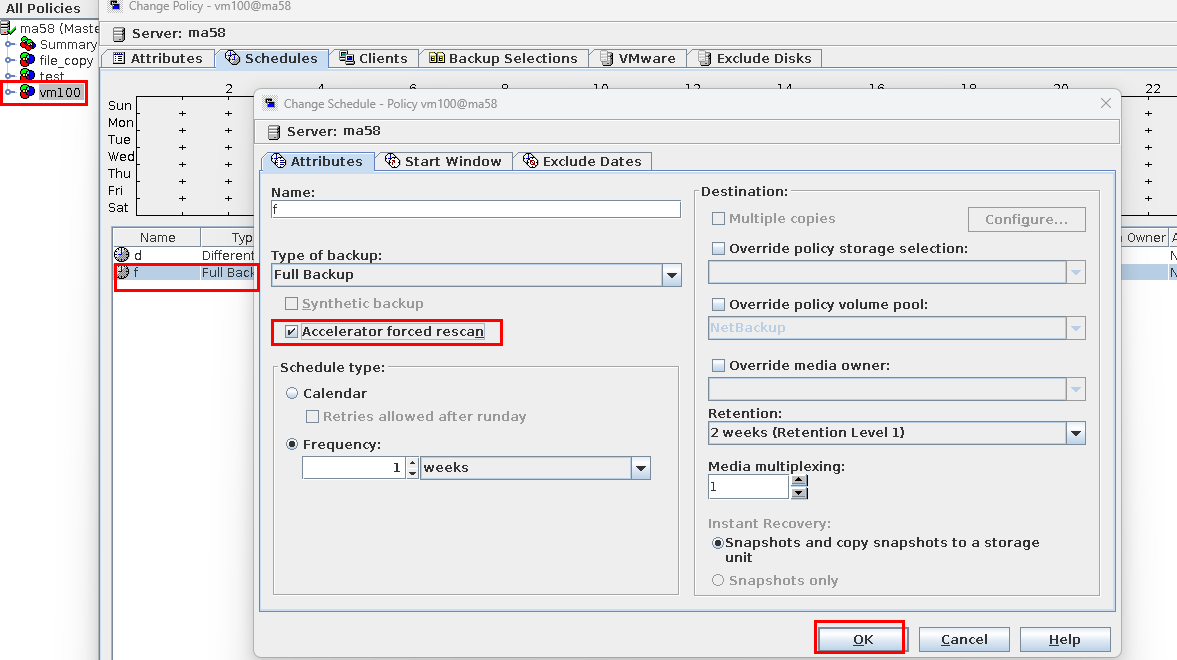Viewport: 1177px width, 660px height.
Task: Expand the file_copy tree node
Action: [x=10, y=60]
